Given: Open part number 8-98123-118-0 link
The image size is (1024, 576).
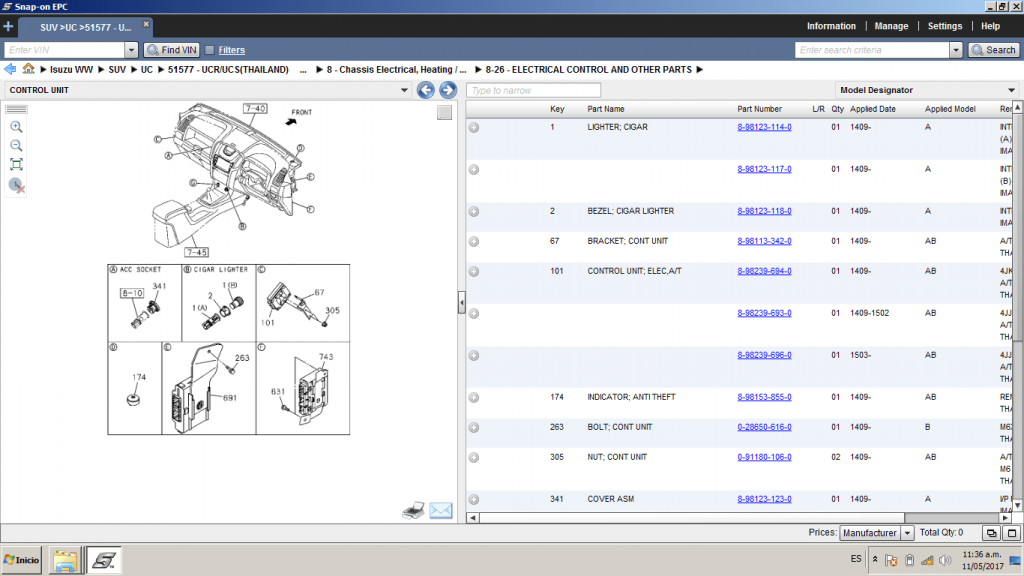Looking at the screenshot, I should coord(764,211).
